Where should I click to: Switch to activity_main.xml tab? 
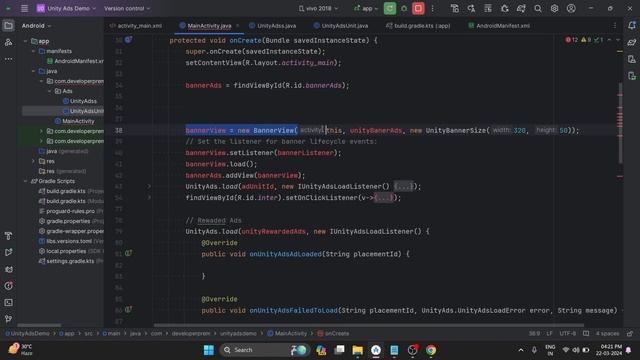(x=136, y=26)
